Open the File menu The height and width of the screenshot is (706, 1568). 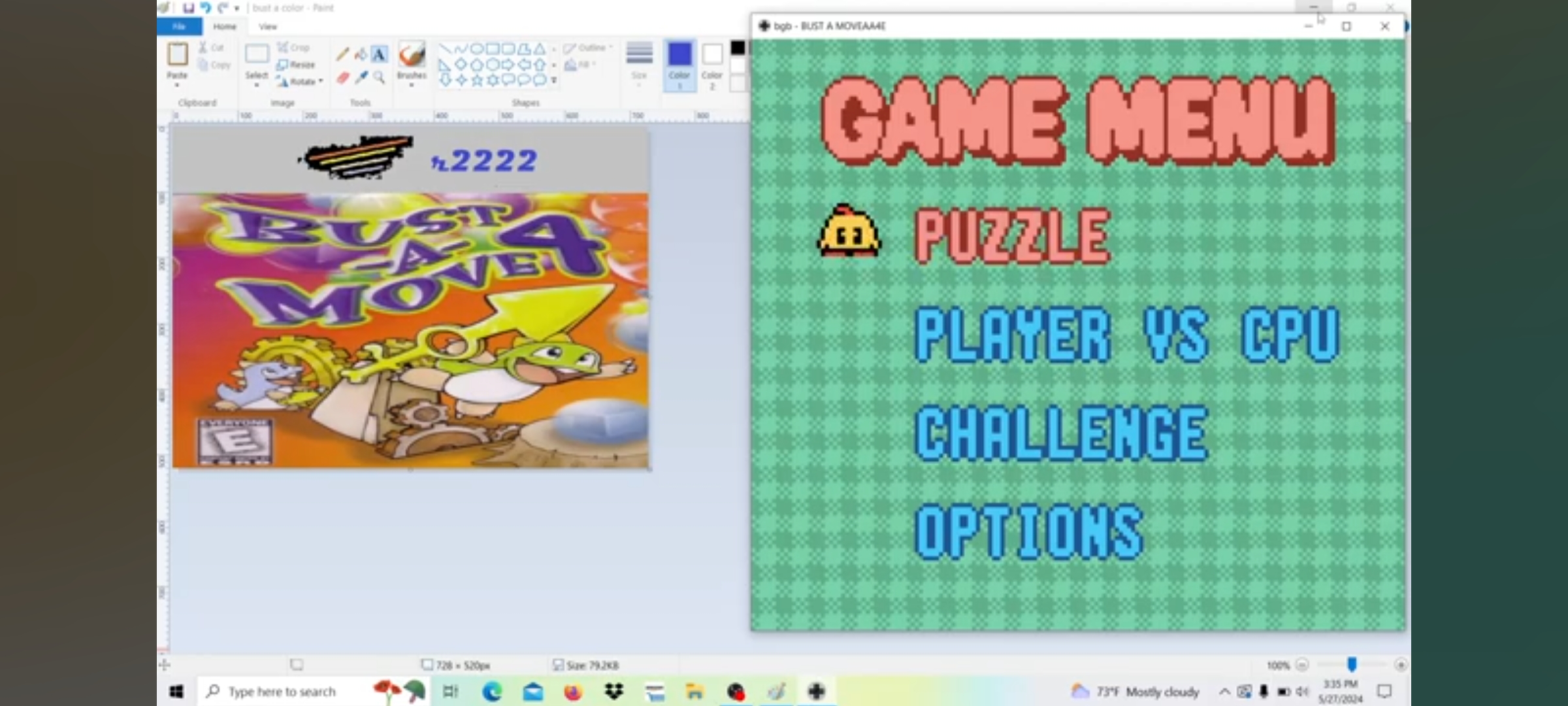[179, 26]
